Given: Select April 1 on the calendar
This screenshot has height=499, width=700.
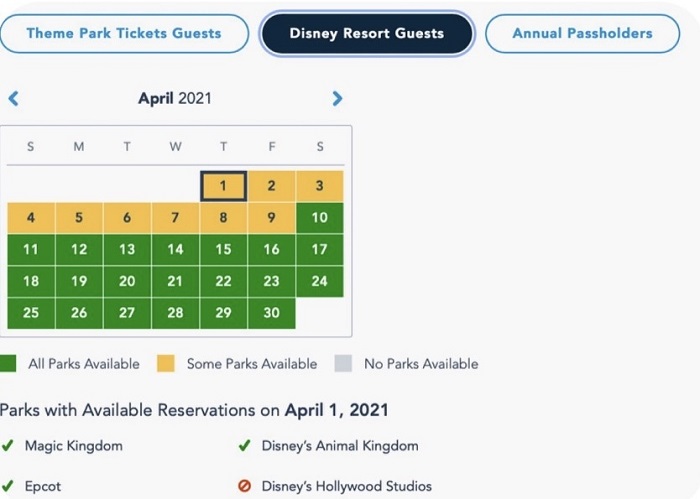Looking at the screenshot, I should [223, 186].
